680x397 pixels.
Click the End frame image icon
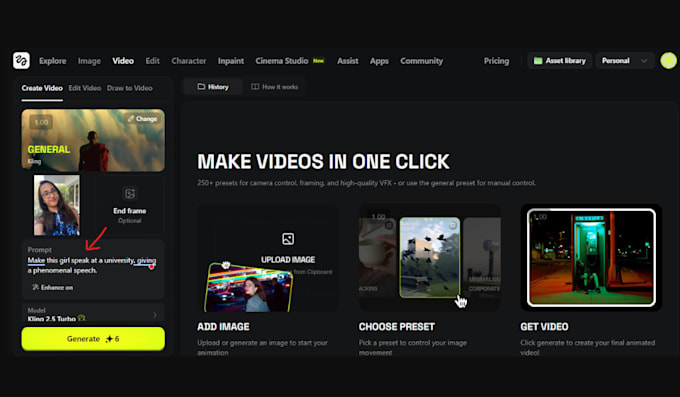click(130, 194)
